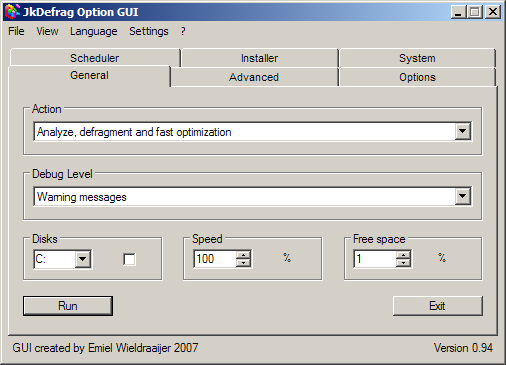
Task: Open the Disks drive dropdown arrow
Action: click(83, 259)
